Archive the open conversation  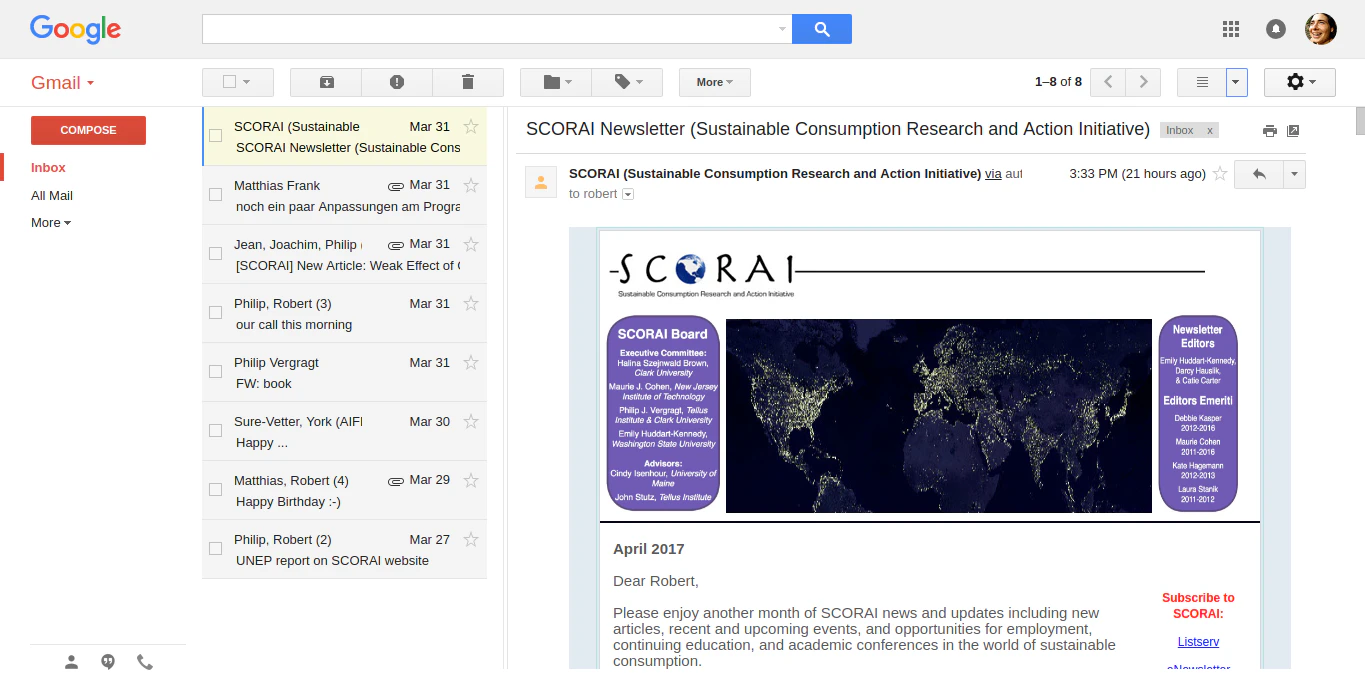point(325,82)
